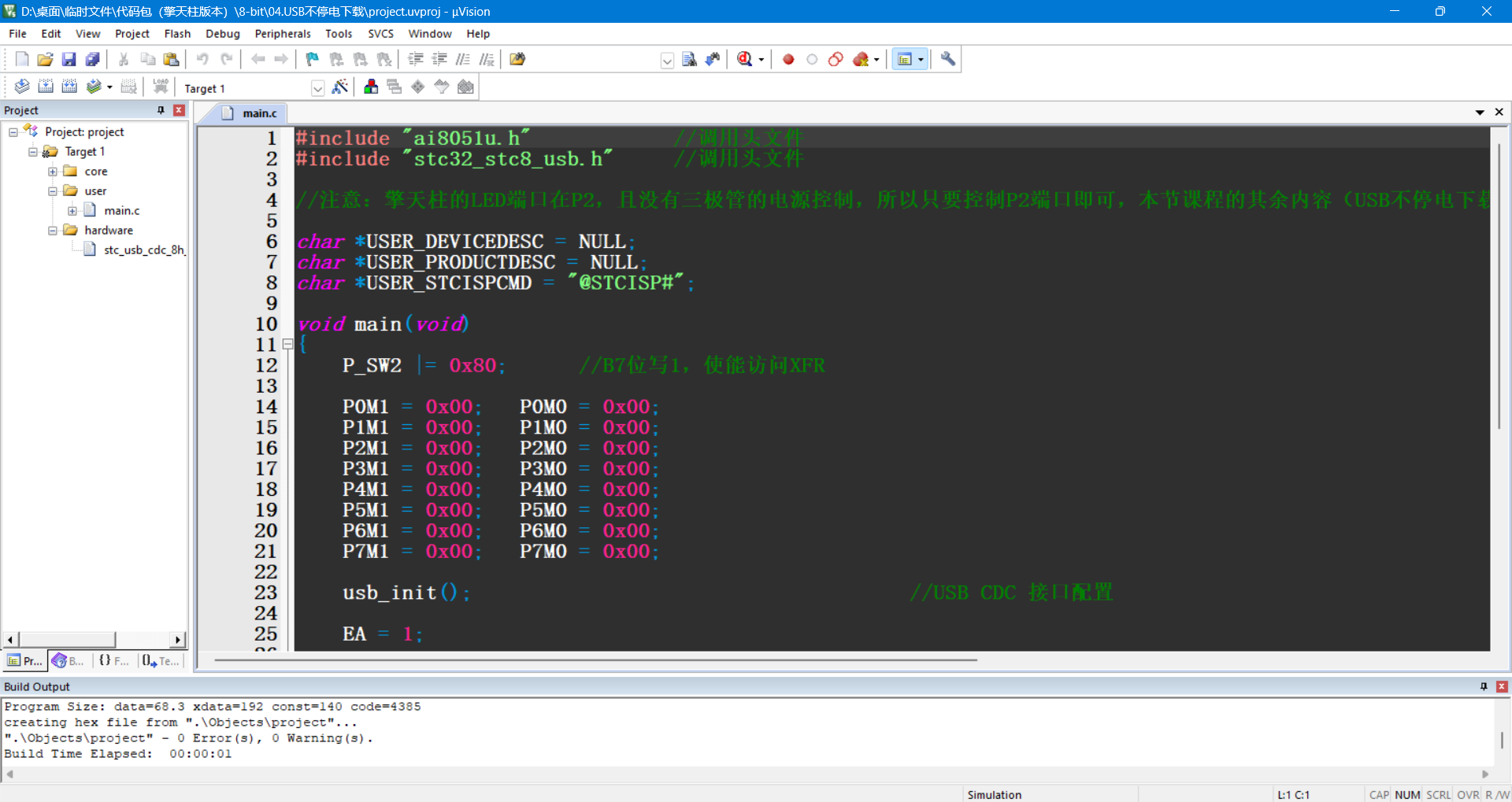Pin the Project panel

coord(161,110)
